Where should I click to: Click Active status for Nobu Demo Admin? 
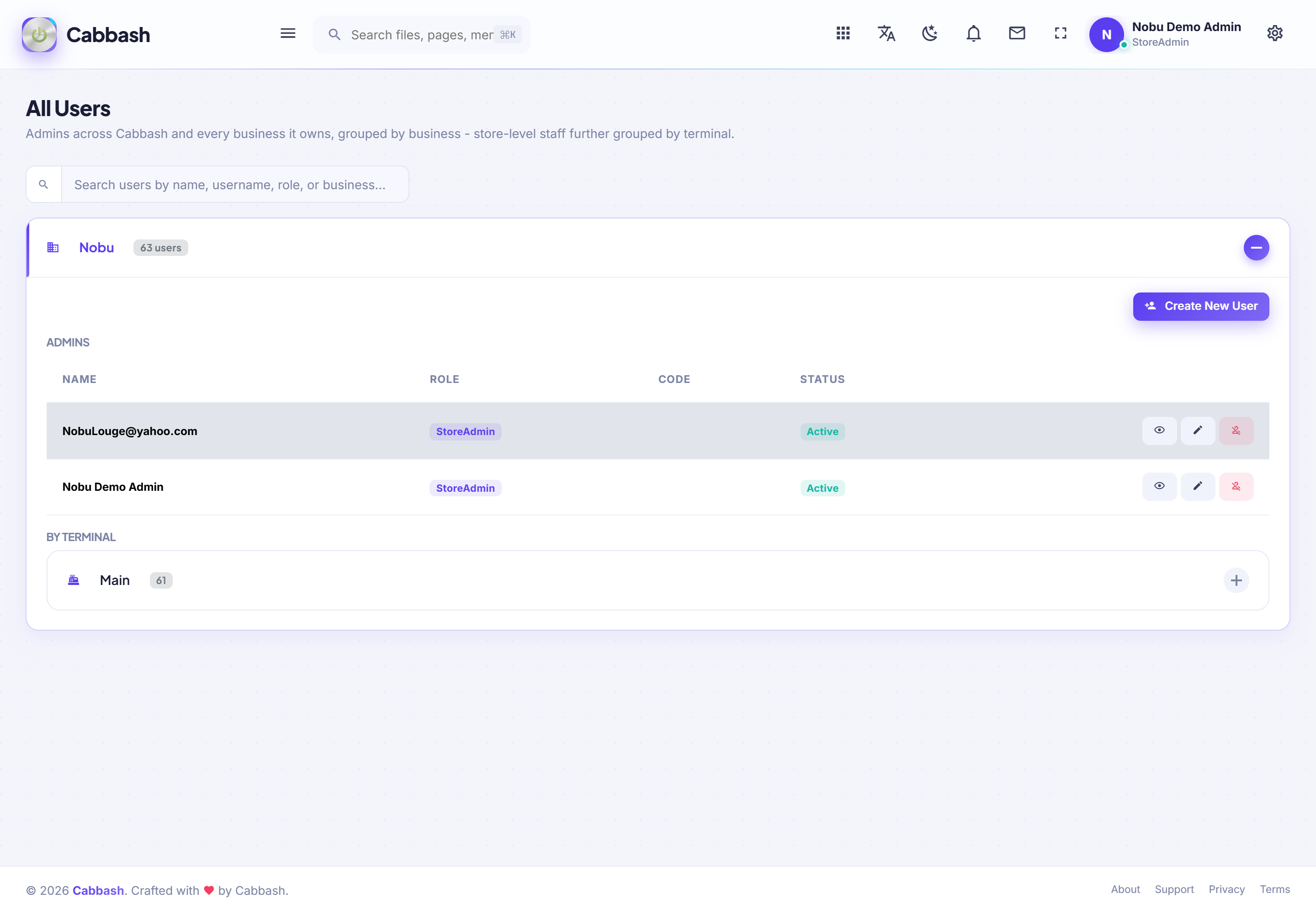click(x=822, y=488)
